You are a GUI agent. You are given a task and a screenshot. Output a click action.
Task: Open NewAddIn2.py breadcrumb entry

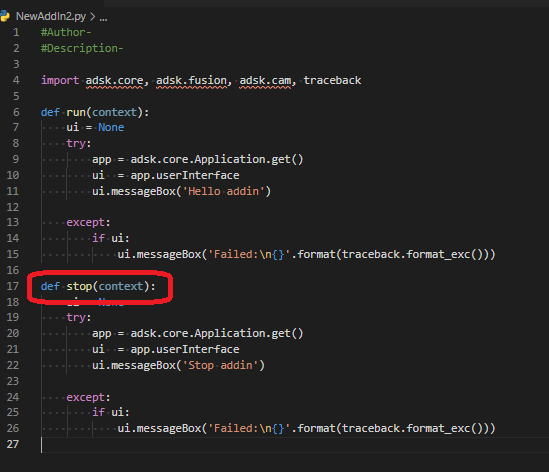(x=51, y=16)
